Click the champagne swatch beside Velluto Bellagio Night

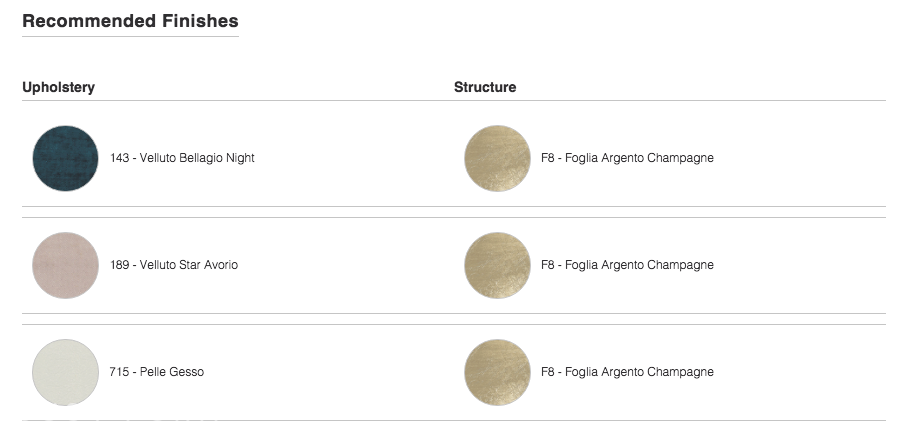coord(497,158)
